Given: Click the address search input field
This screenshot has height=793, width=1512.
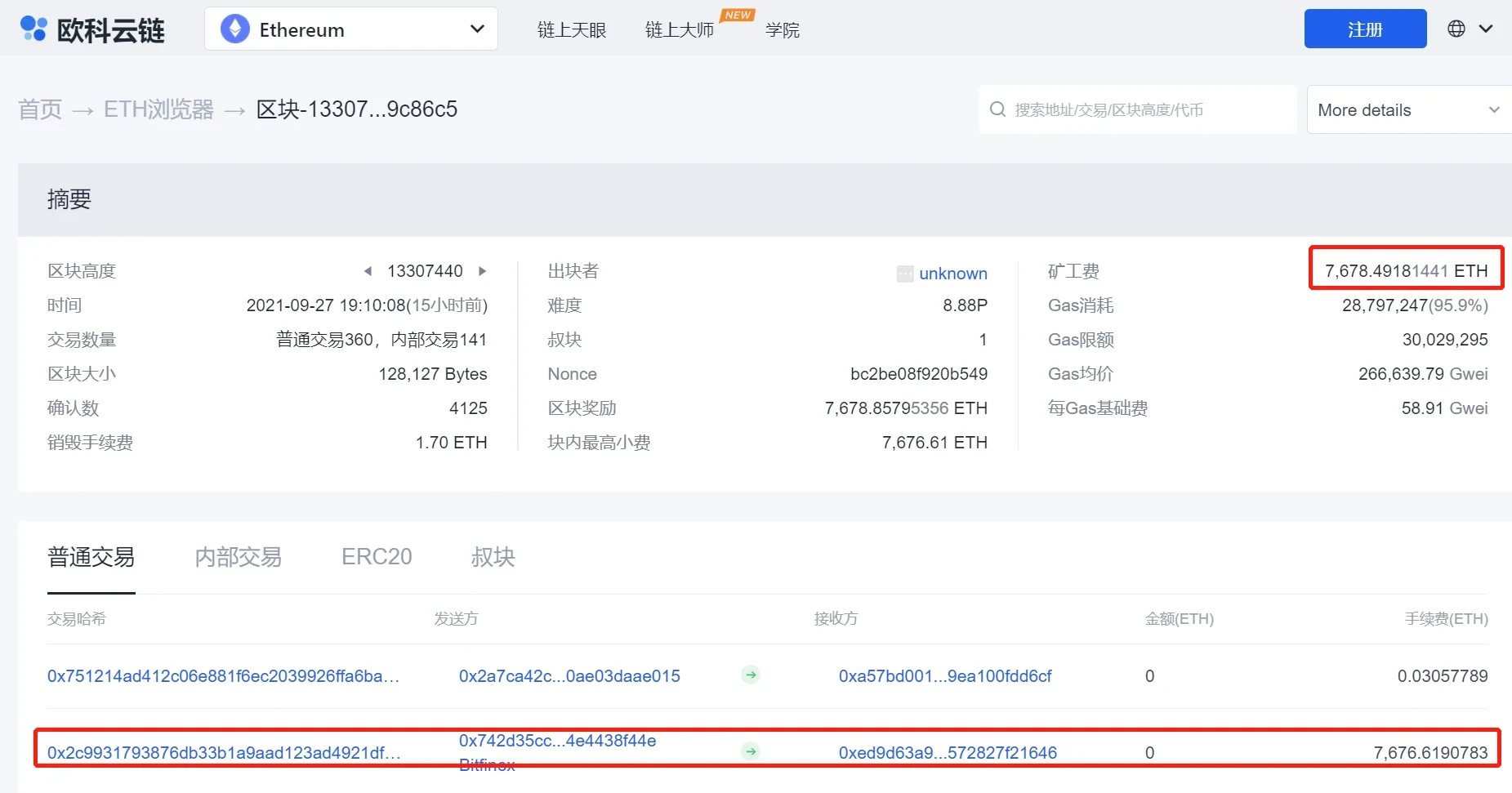Looking at the screenshot, I should click(x=1144, y=109).
